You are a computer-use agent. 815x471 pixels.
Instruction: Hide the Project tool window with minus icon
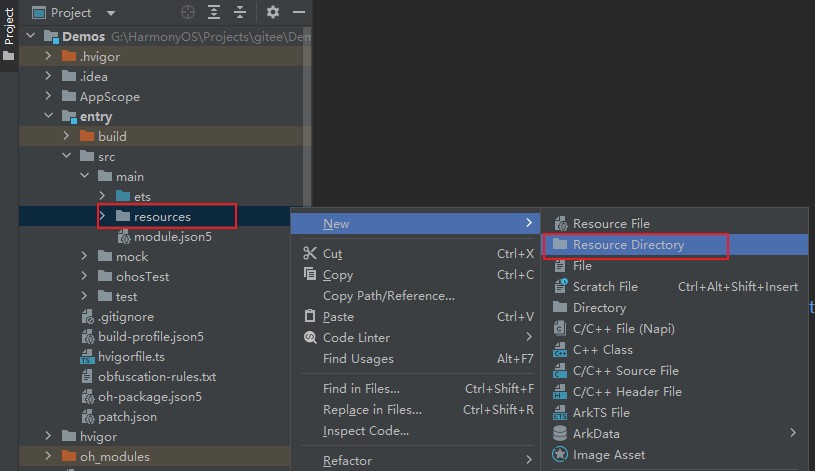[x=299, y=13]
